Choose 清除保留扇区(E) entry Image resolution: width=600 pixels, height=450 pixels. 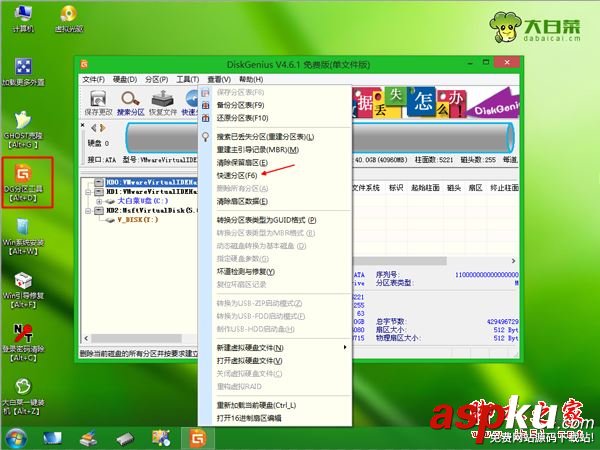[x=275, y=163]
